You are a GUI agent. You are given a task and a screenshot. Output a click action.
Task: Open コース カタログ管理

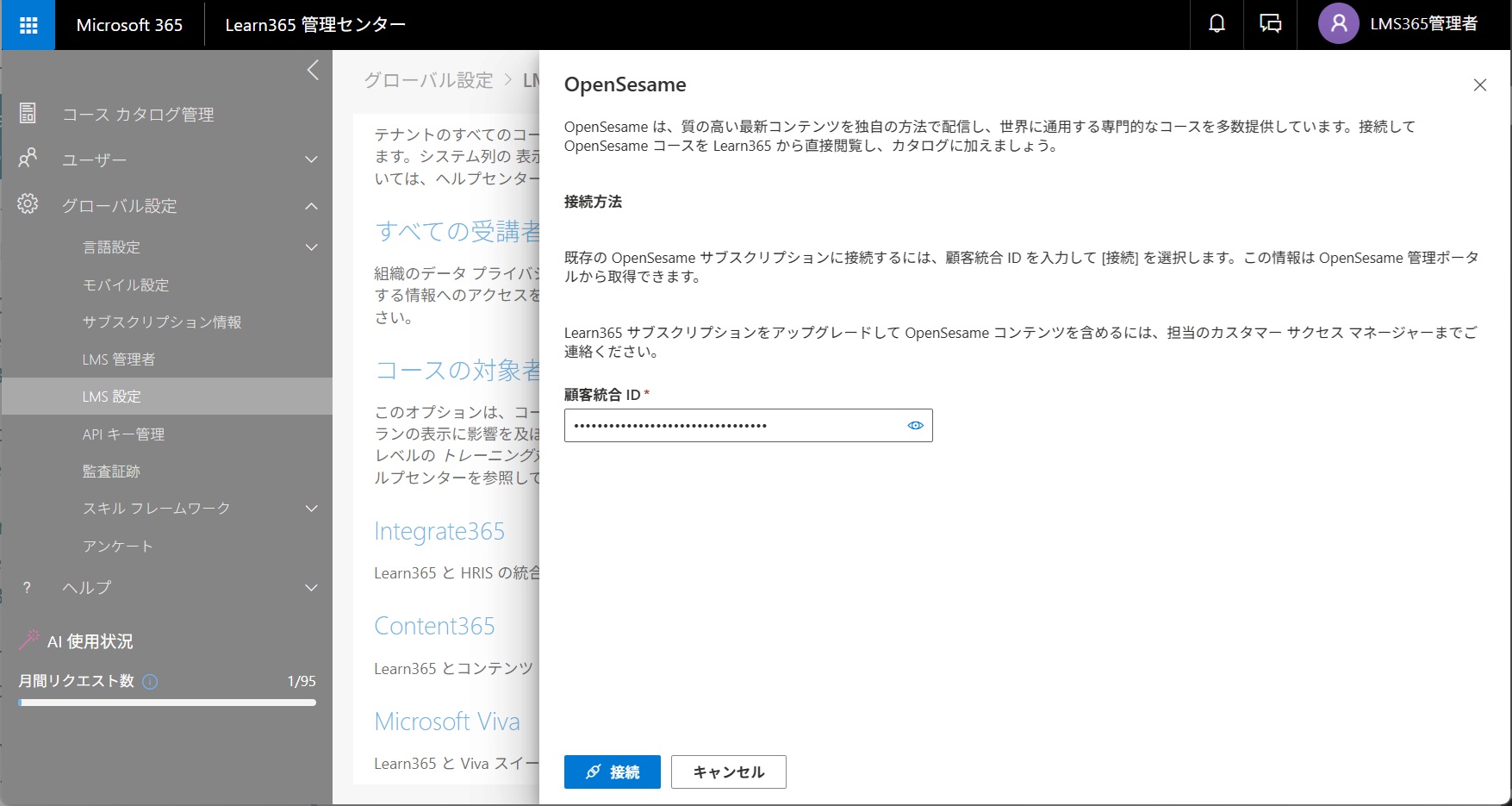click(138, 115)
